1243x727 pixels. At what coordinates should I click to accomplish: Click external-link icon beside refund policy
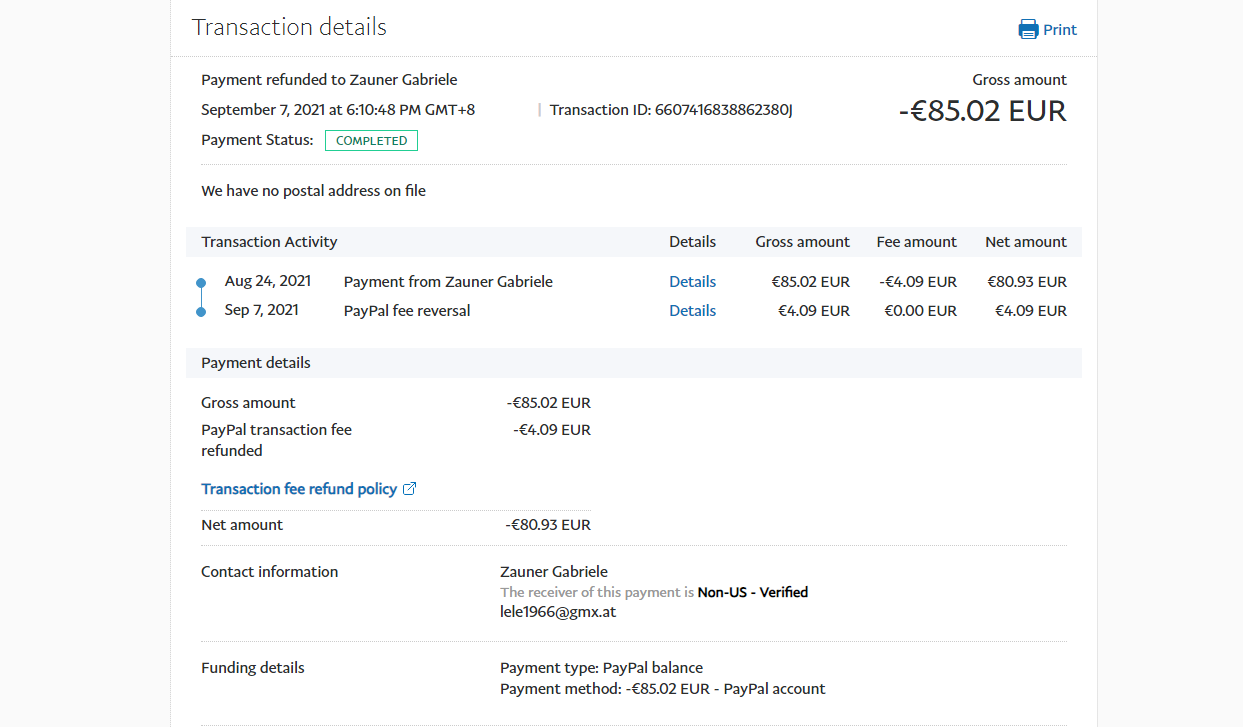tap(409, 489)
